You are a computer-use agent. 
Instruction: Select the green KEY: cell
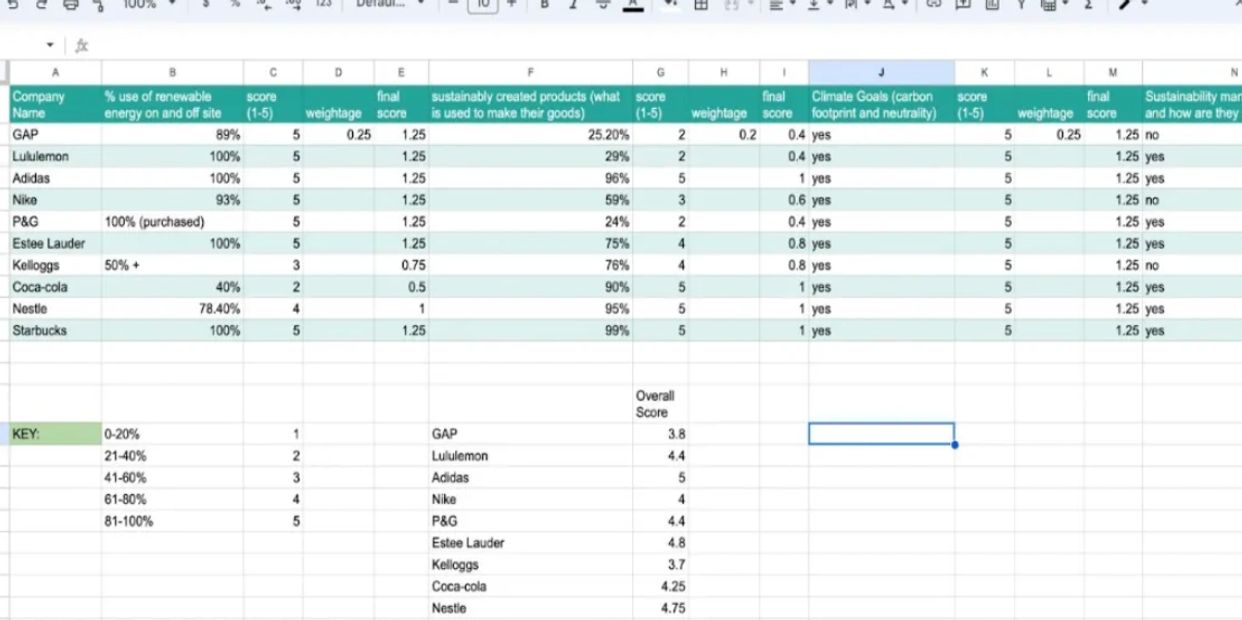tap(55, 434)
